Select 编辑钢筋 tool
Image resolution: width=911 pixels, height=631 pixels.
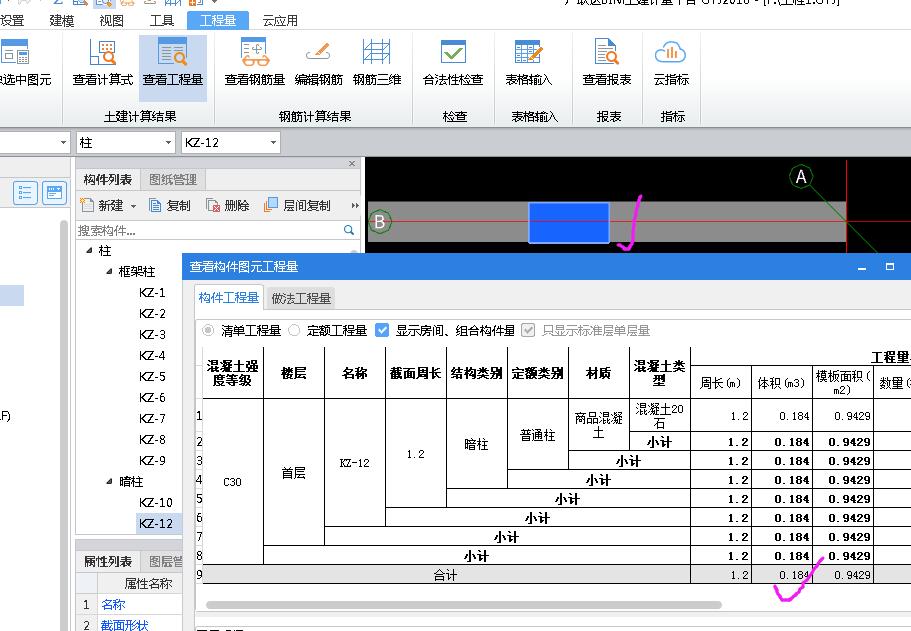click(x=318, y=62)
